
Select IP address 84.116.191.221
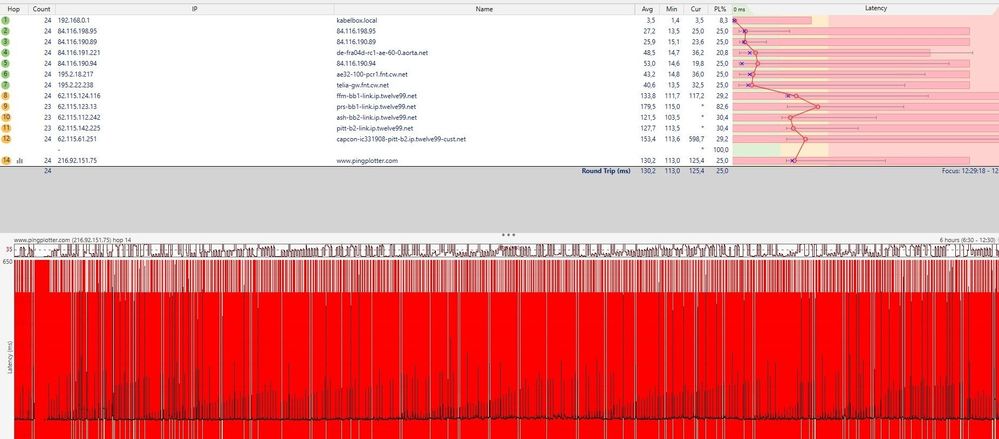[79, 53]
